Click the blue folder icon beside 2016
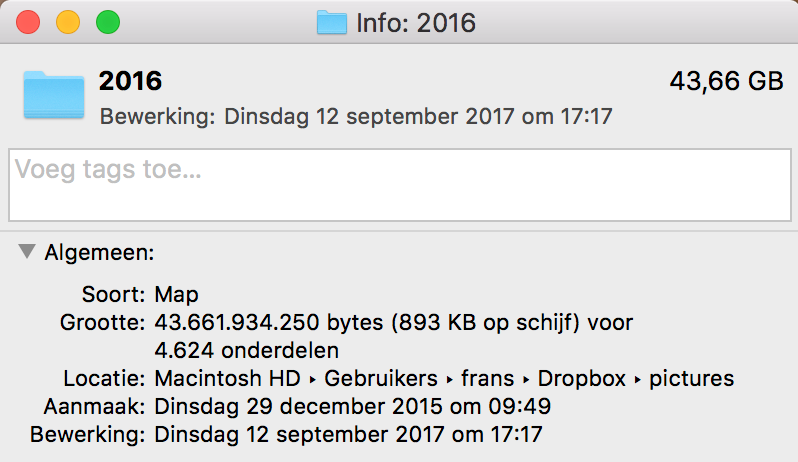 click(53, 94)
